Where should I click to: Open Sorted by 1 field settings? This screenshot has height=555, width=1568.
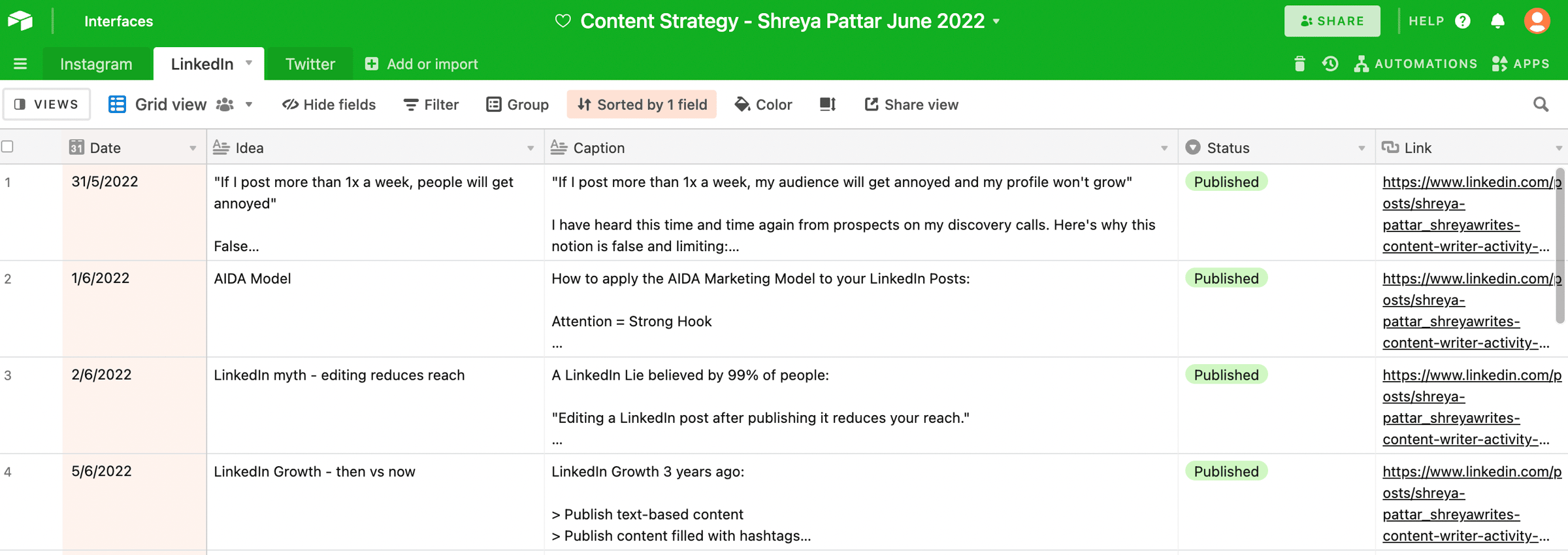click(642, 105)
